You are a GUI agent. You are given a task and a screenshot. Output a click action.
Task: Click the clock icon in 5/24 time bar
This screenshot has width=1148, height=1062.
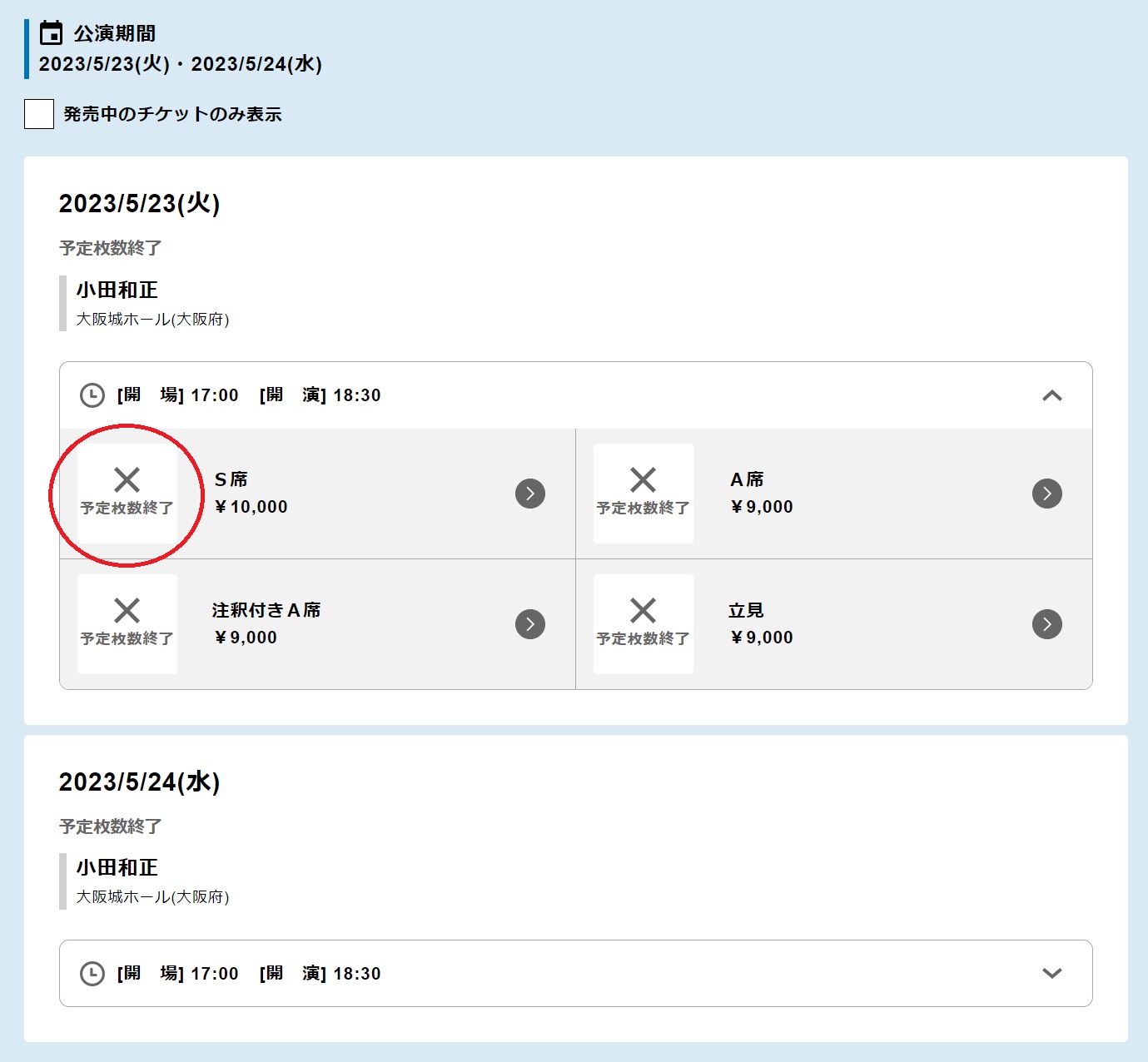[x=92, y=973]
